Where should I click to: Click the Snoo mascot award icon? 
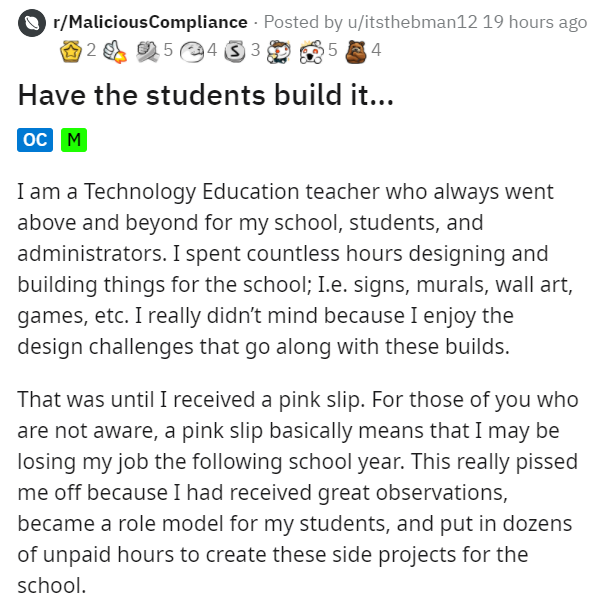point(277,48)
